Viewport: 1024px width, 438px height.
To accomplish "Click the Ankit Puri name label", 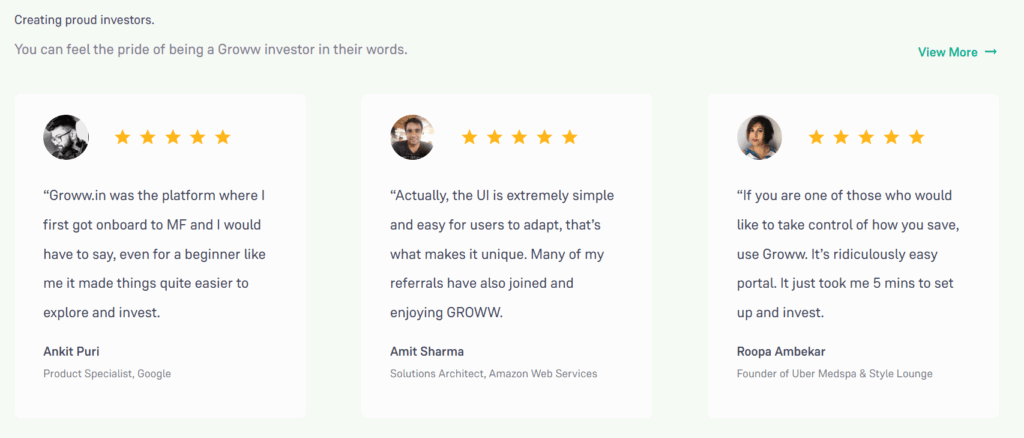I will [71, 352].
